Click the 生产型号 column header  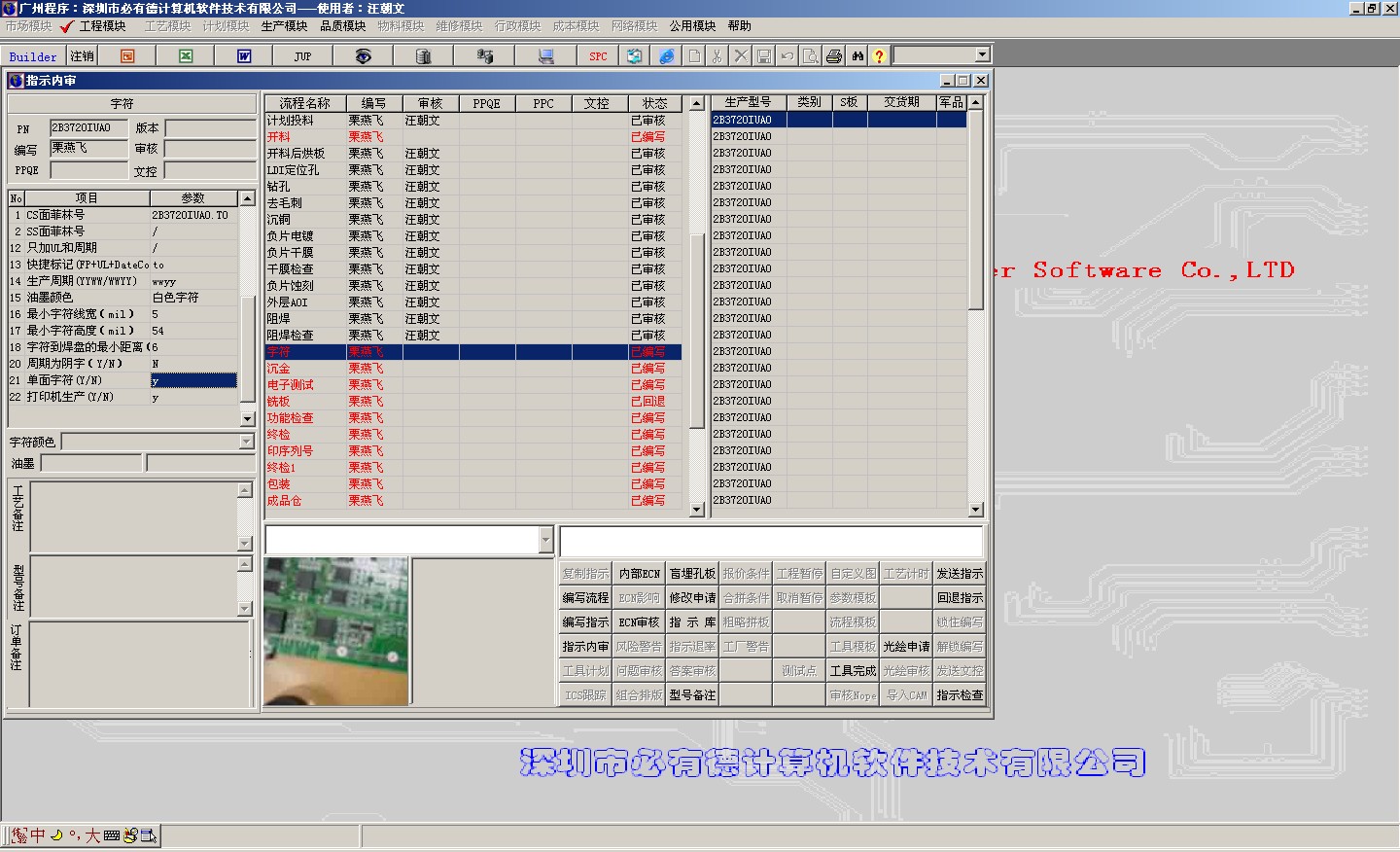[x=749, y=102]
